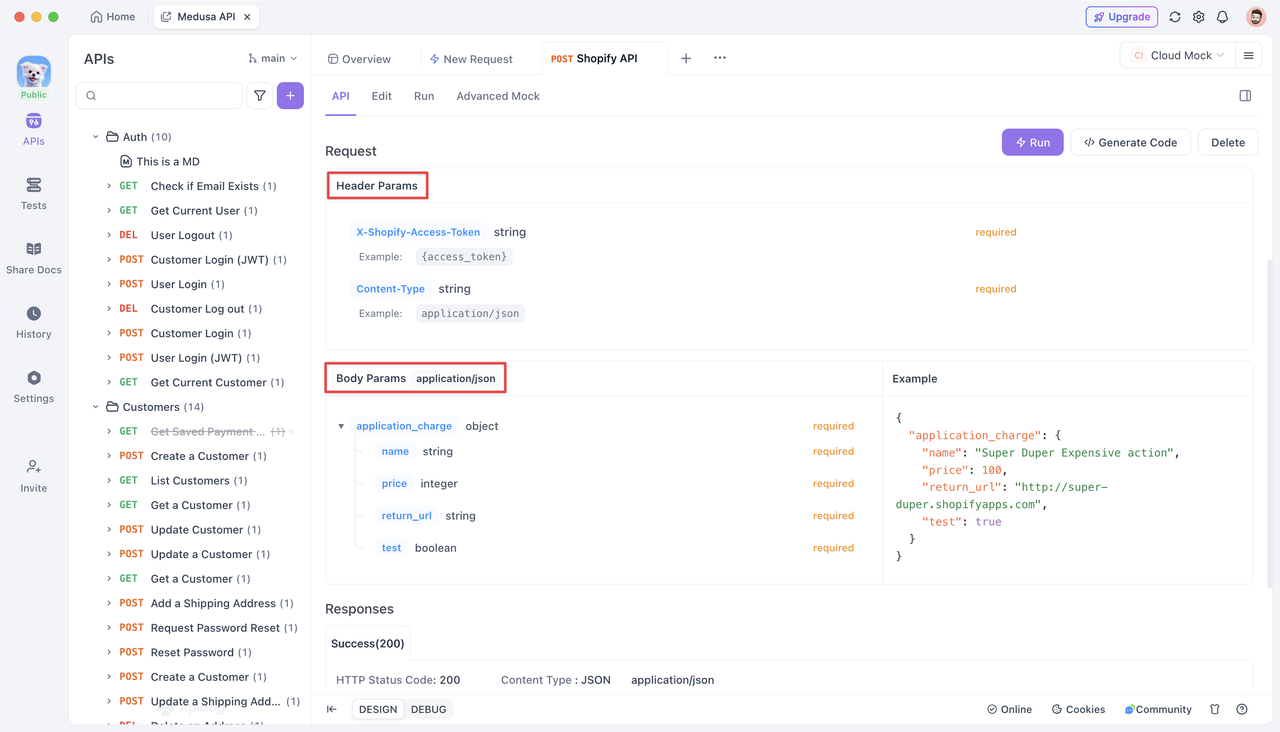Open Cookies manager in the status bar

[x=1078, y=709]
